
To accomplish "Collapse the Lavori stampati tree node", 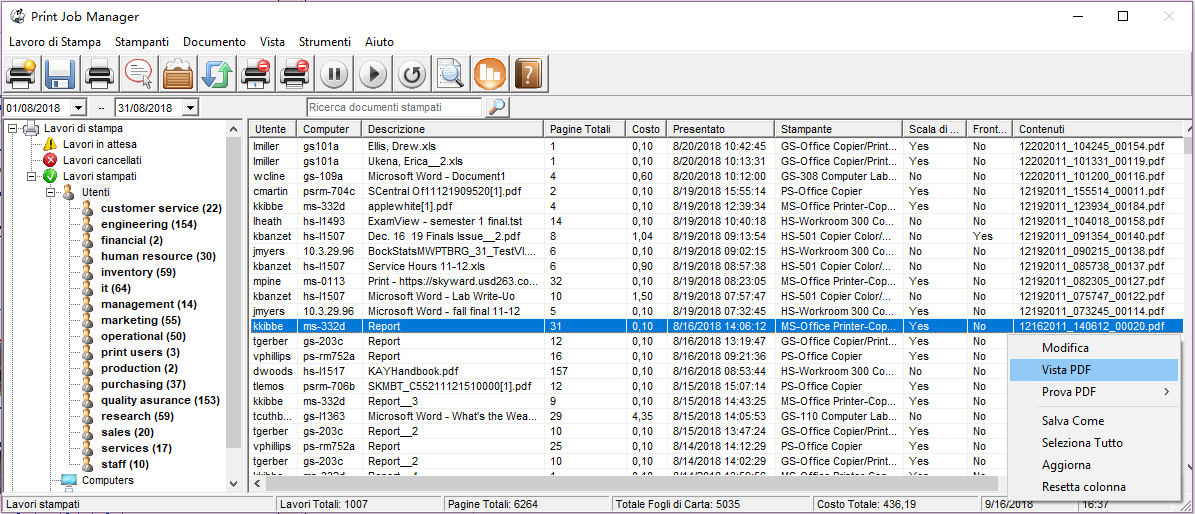I will (32, 176).
